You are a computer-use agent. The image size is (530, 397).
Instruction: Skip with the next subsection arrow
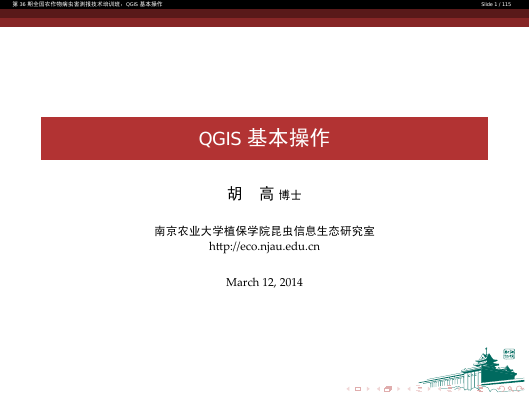click(x=429, y=389)
